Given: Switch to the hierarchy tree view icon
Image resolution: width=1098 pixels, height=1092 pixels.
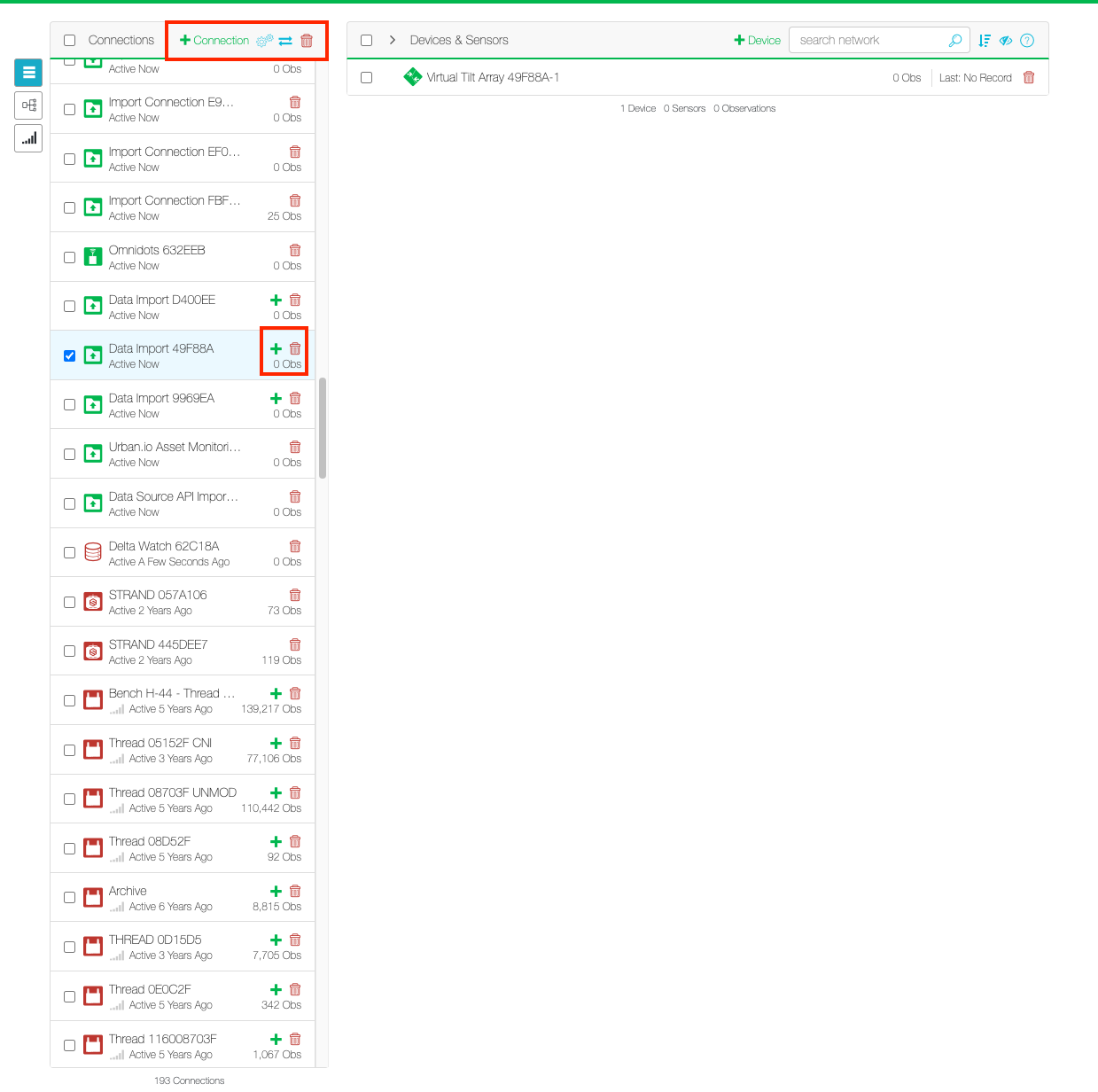Looking at the screenshot, I should tap(28, 105).
